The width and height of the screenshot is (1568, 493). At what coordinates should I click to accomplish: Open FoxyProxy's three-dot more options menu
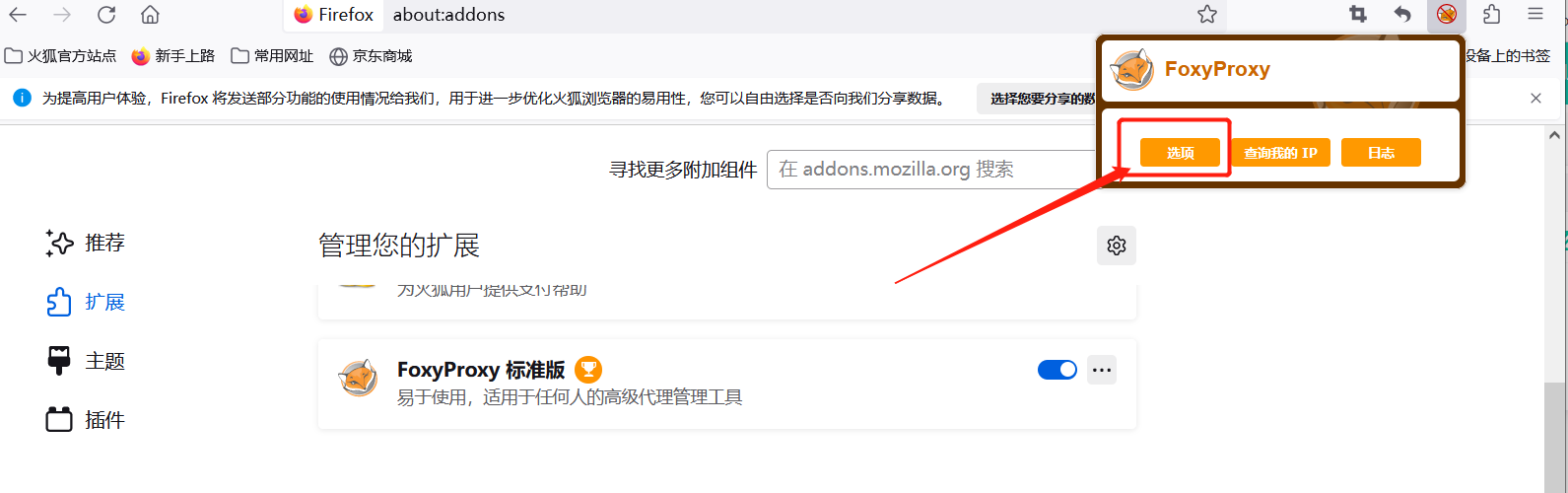click(1102, 370)
